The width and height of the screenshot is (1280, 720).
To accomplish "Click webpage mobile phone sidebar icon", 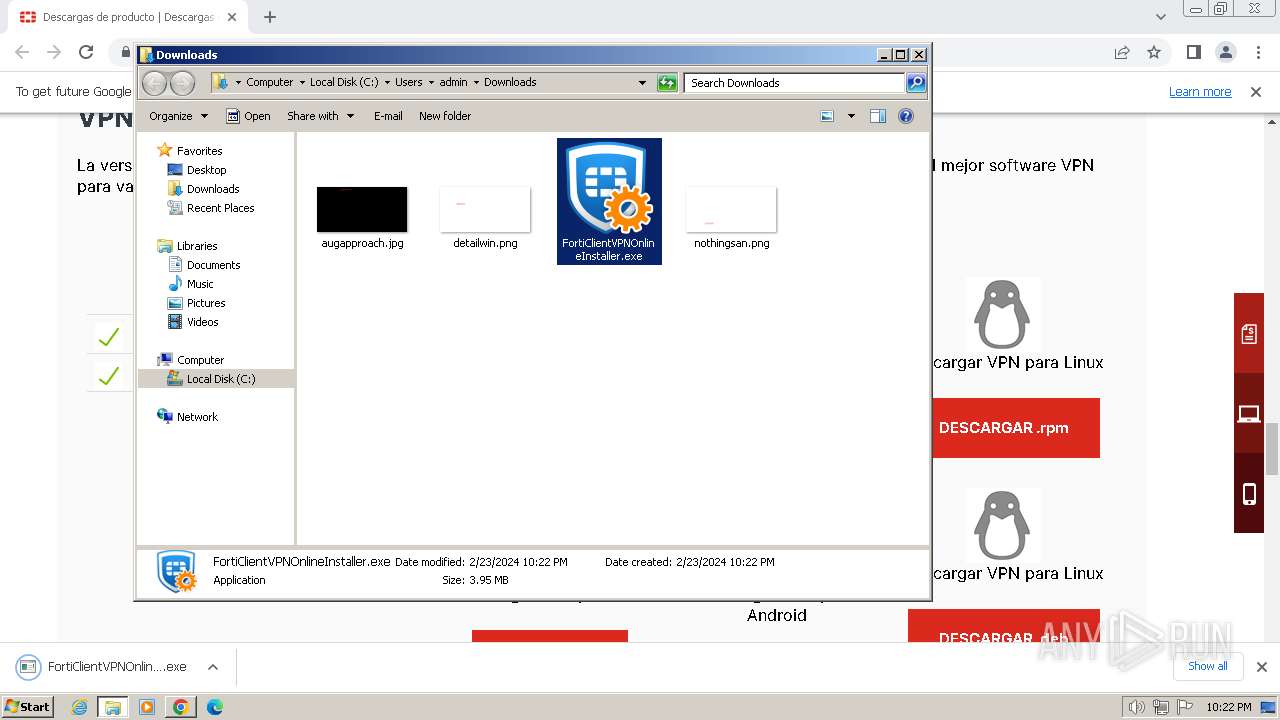I will pyautogui.click(x=1249, y=493).
